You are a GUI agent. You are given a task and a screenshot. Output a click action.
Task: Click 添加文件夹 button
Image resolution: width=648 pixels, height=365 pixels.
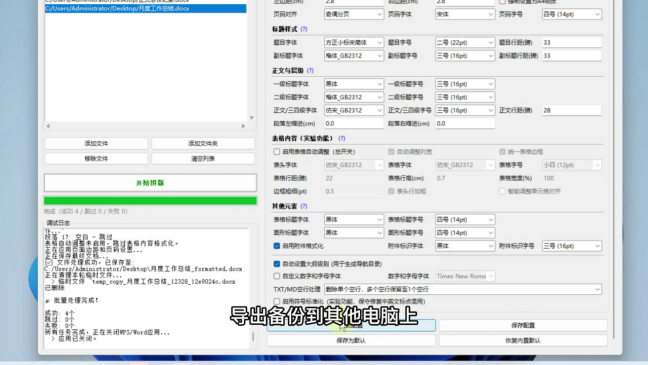(x=203, y=143)
